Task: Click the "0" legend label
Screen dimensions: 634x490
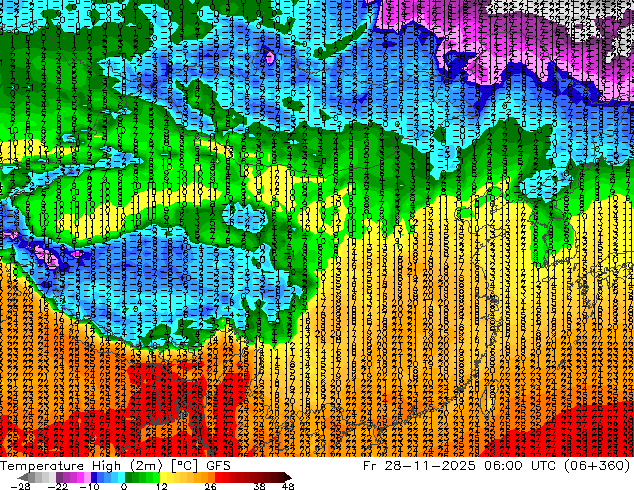Action: [x=124, y=486]
